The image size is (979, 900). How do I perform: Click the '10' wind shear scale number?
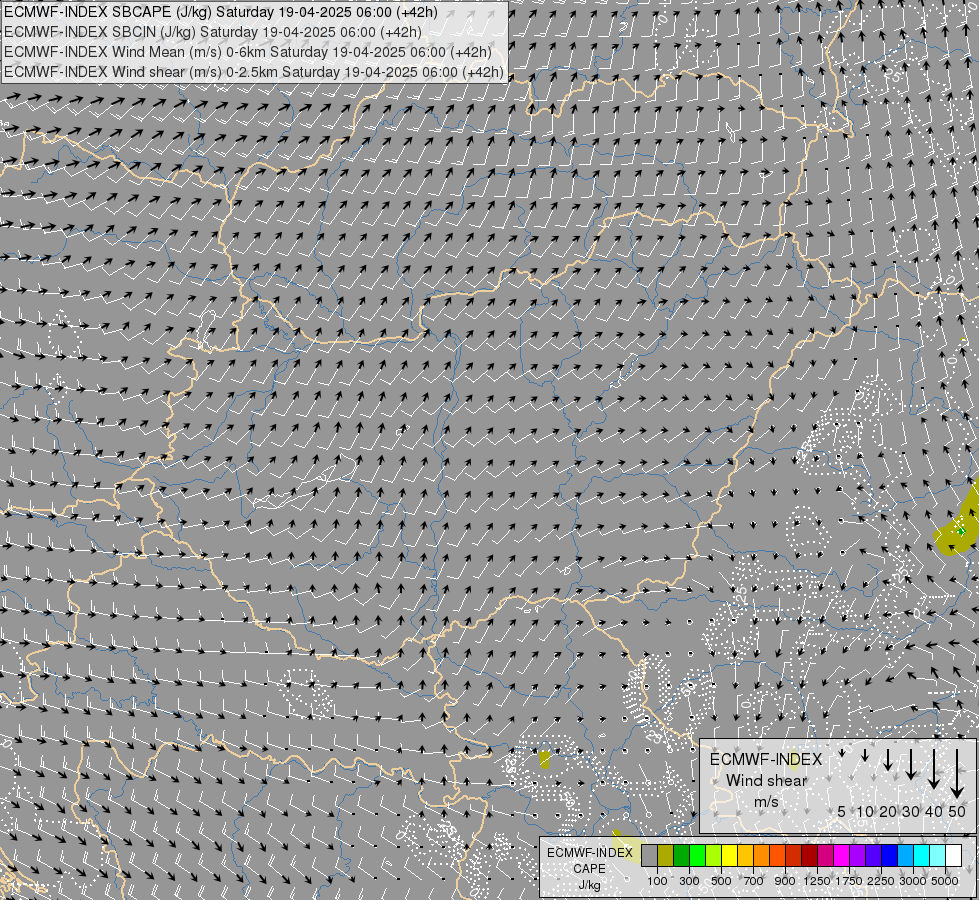click(865, 811)
